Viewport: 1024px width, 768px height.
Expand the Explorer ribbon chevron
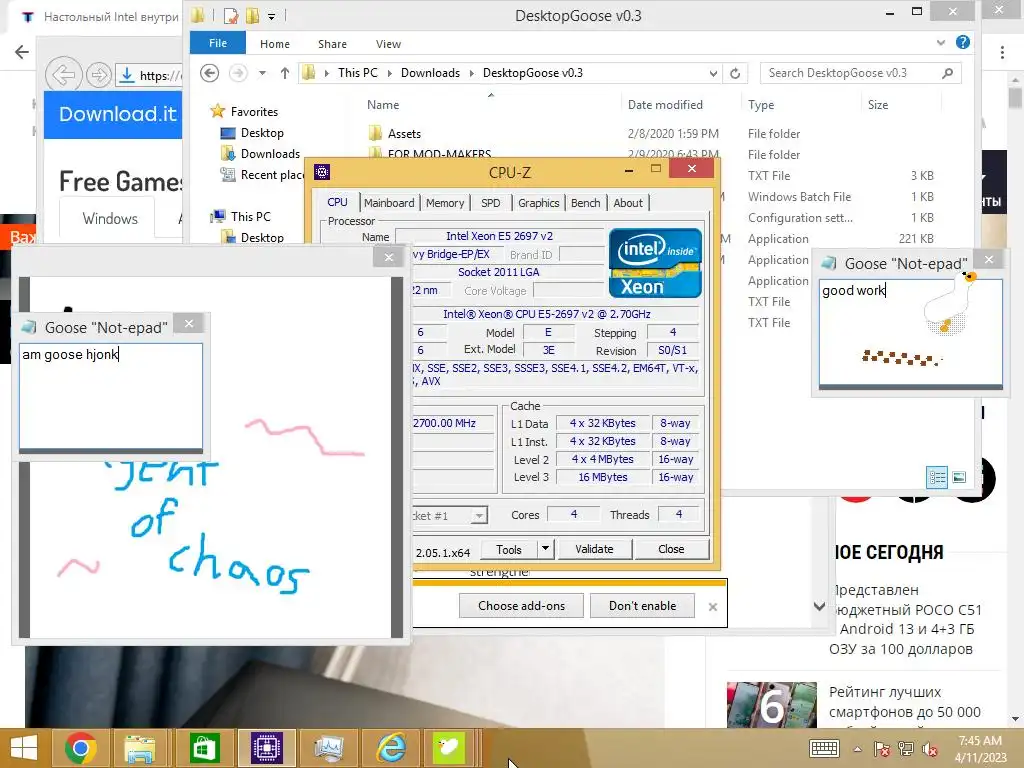point(940,42)
